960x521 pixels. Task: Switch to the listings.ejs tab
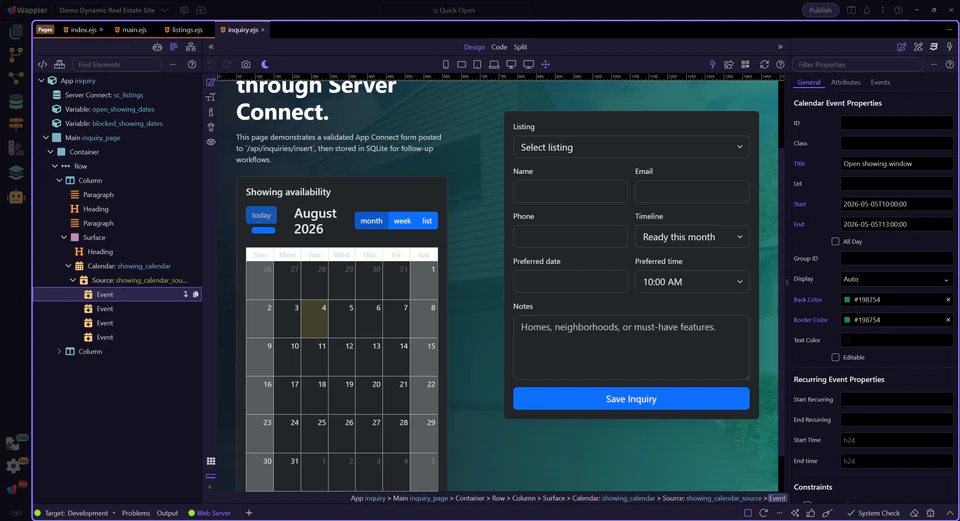click(184, 30)
